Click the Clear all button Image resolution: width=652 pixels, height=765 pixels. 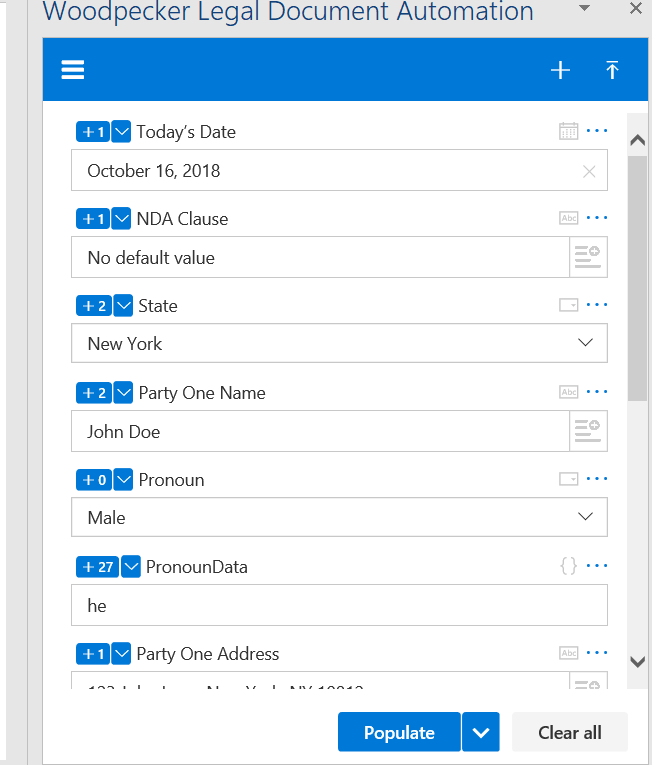[x=570, y=732]
